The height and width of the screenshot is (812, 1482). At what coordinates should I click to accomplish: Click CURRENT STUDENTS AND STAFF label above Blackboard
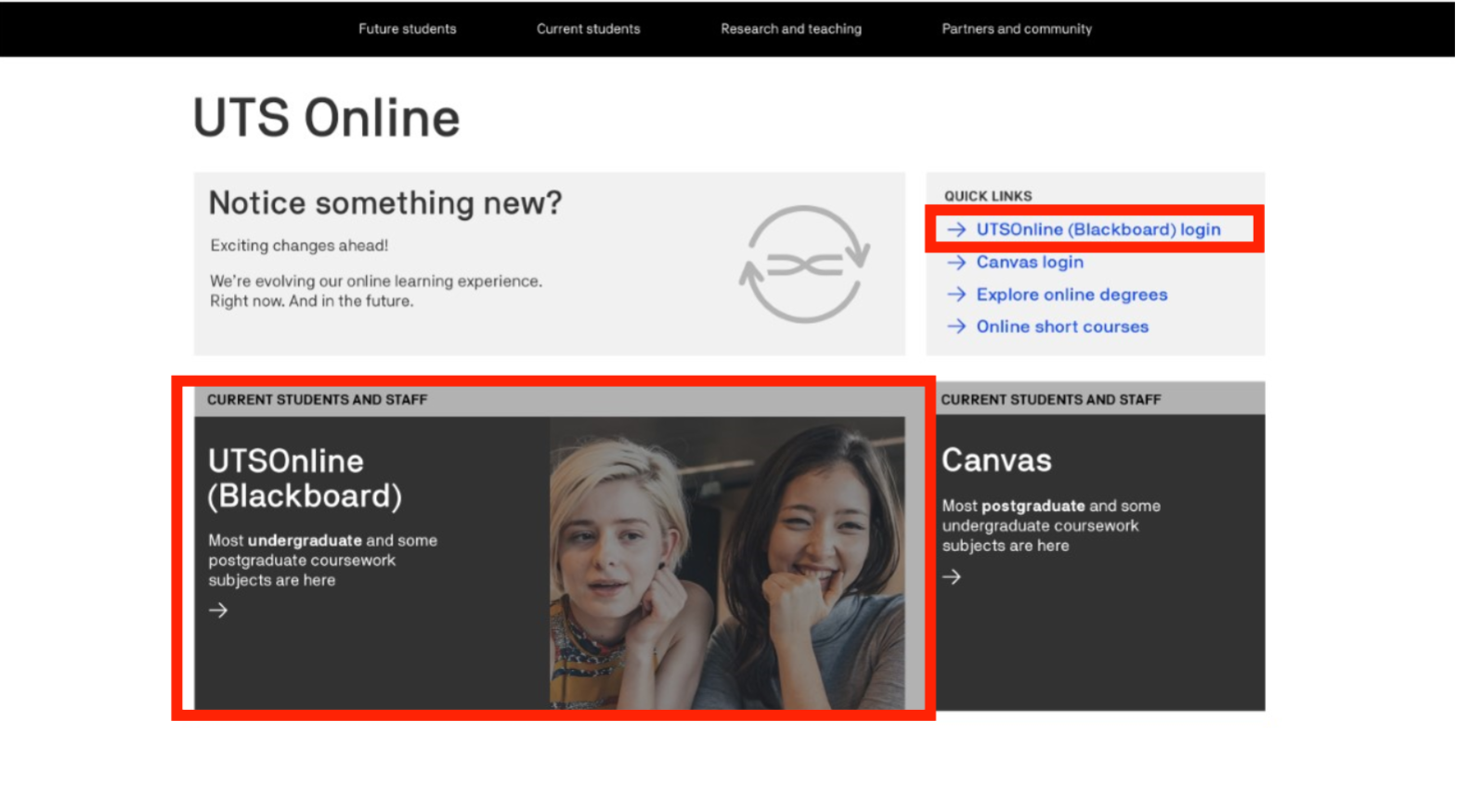click(x=318, y=399)
